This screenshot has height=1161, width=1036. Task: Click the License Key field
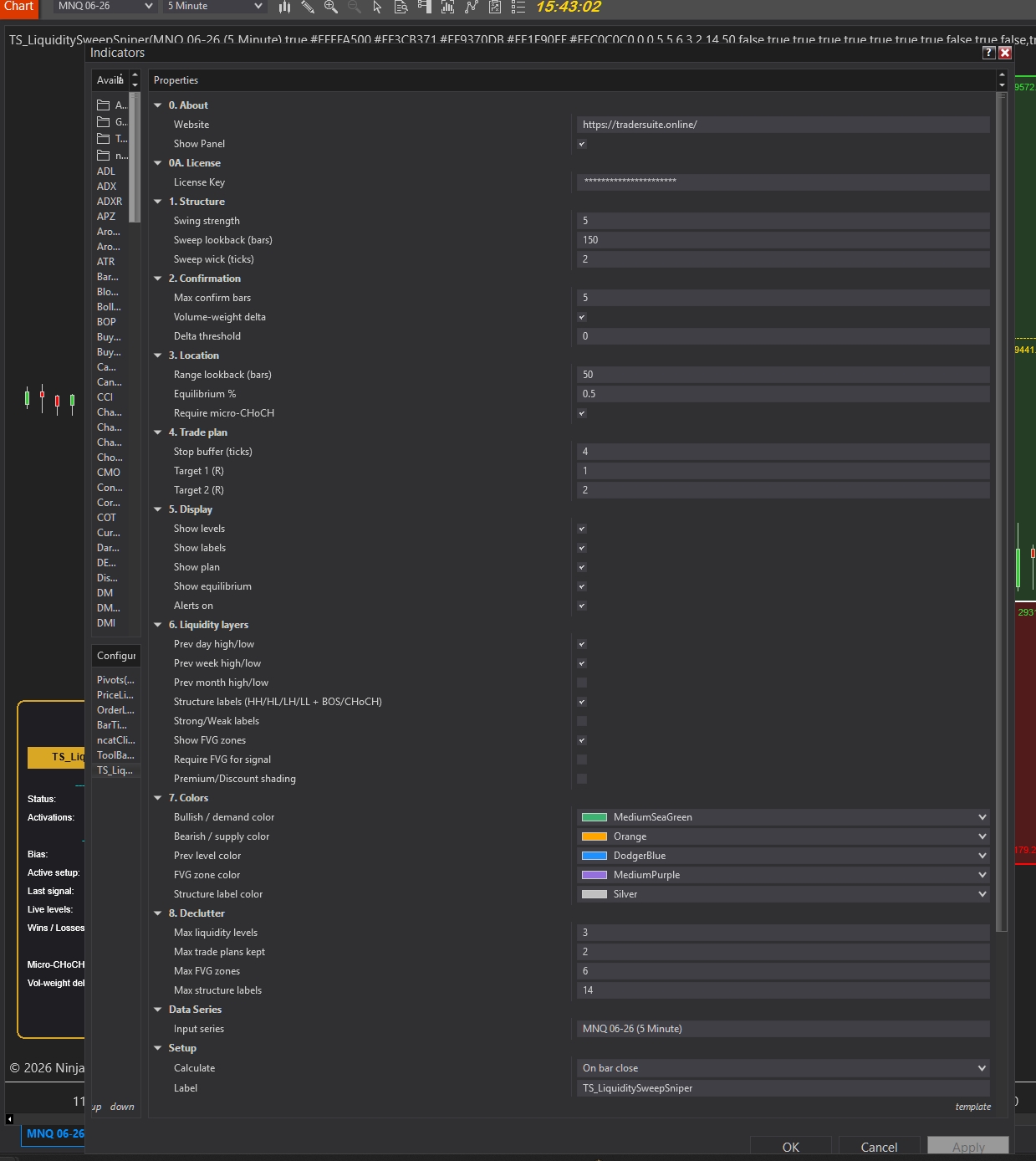coord(783,182)
